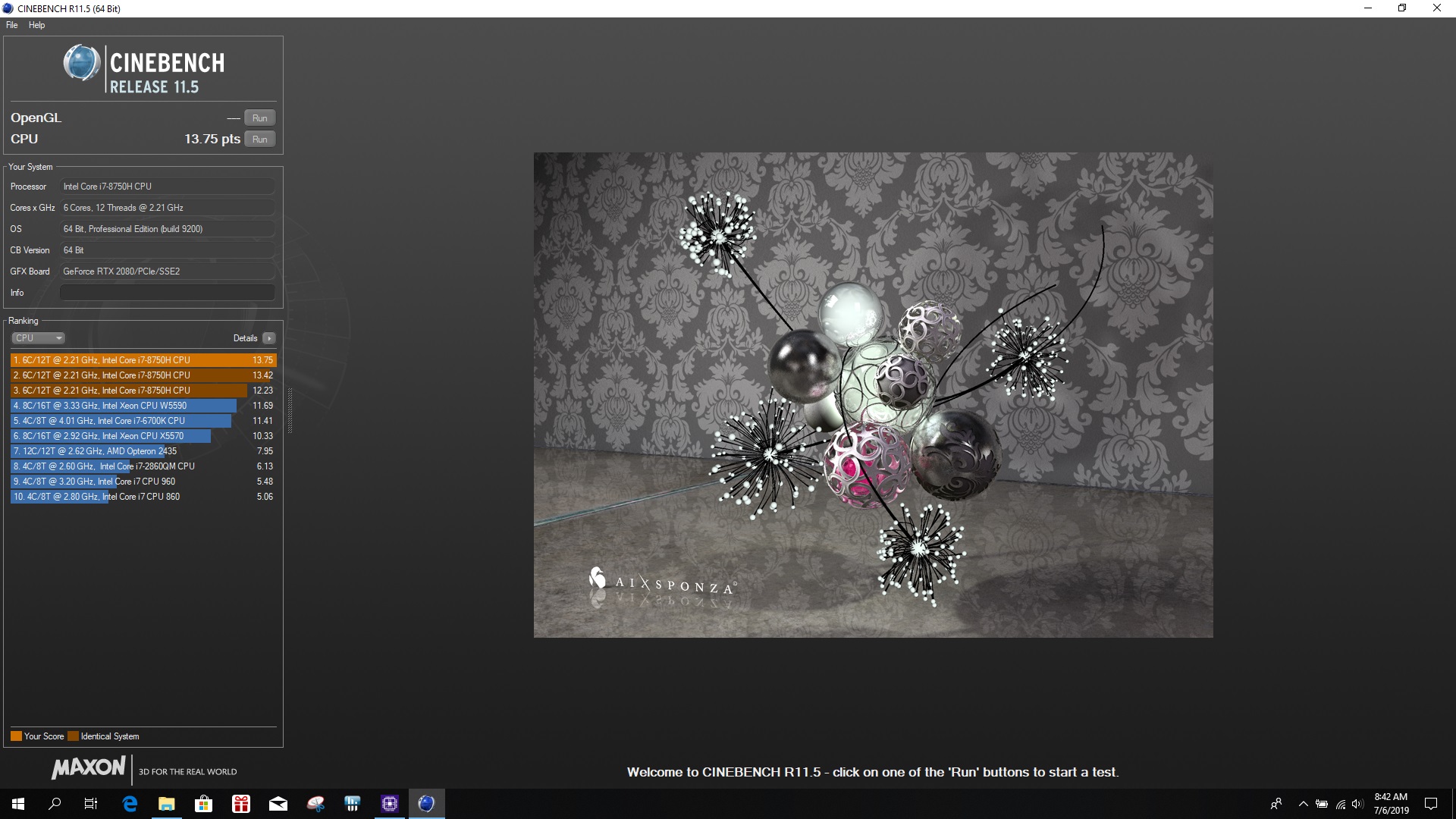Open Task View on the taskbar
The image size is (1456, 819).
(x=91, y=804)
